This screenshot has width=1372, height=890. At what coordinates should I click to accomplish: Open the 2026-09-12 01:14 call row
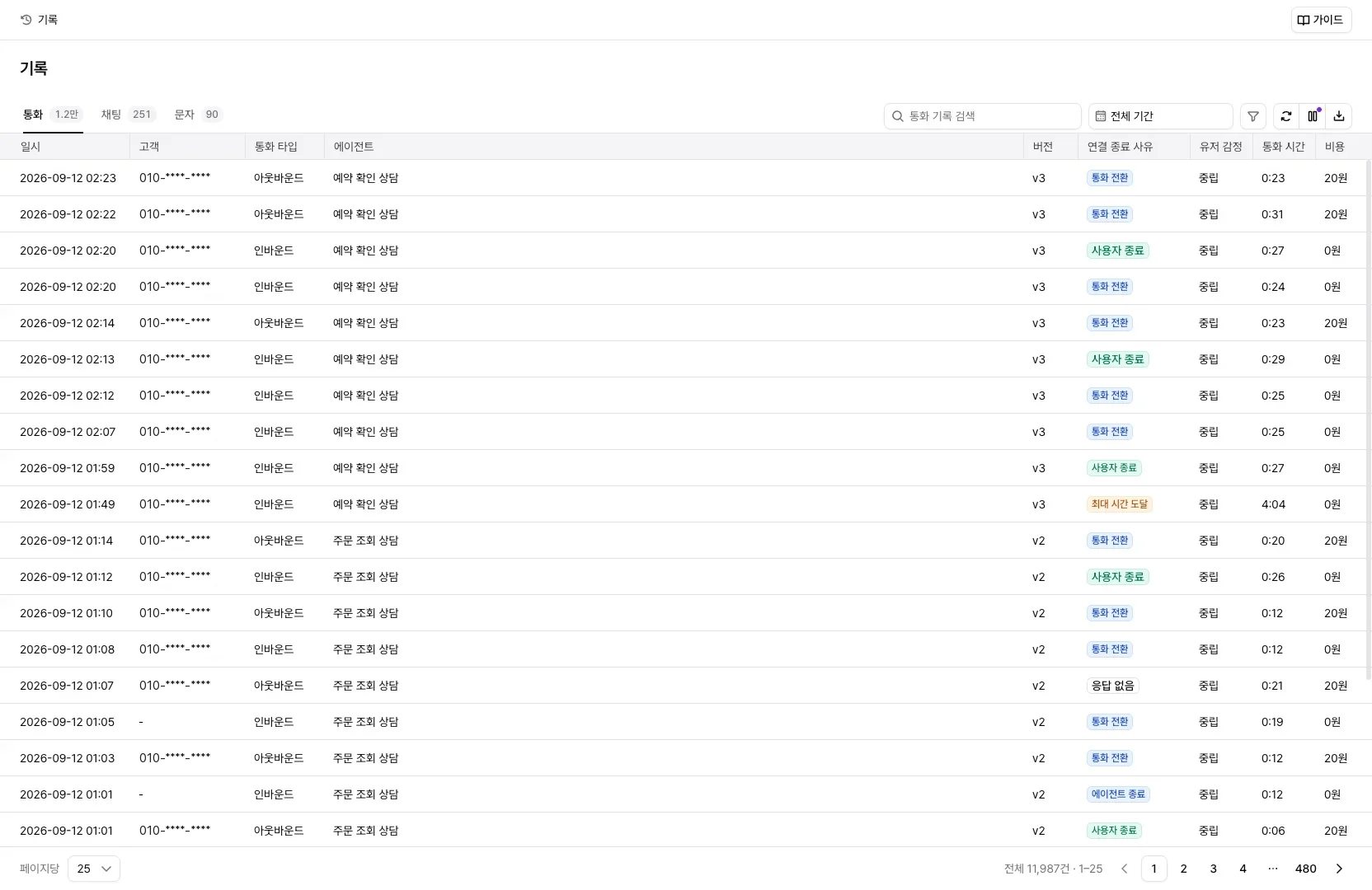[683, 541]
